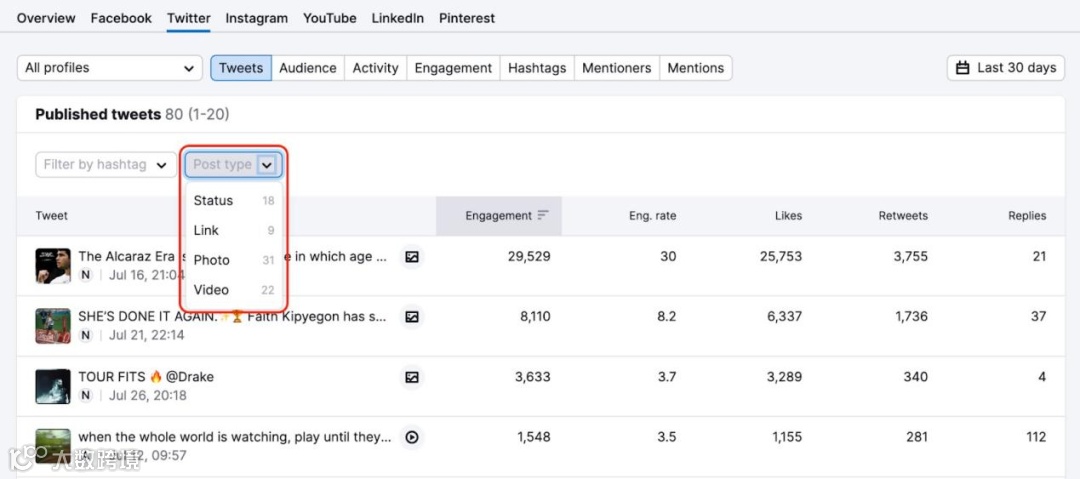Select Status in the post type list

point(213,201)
